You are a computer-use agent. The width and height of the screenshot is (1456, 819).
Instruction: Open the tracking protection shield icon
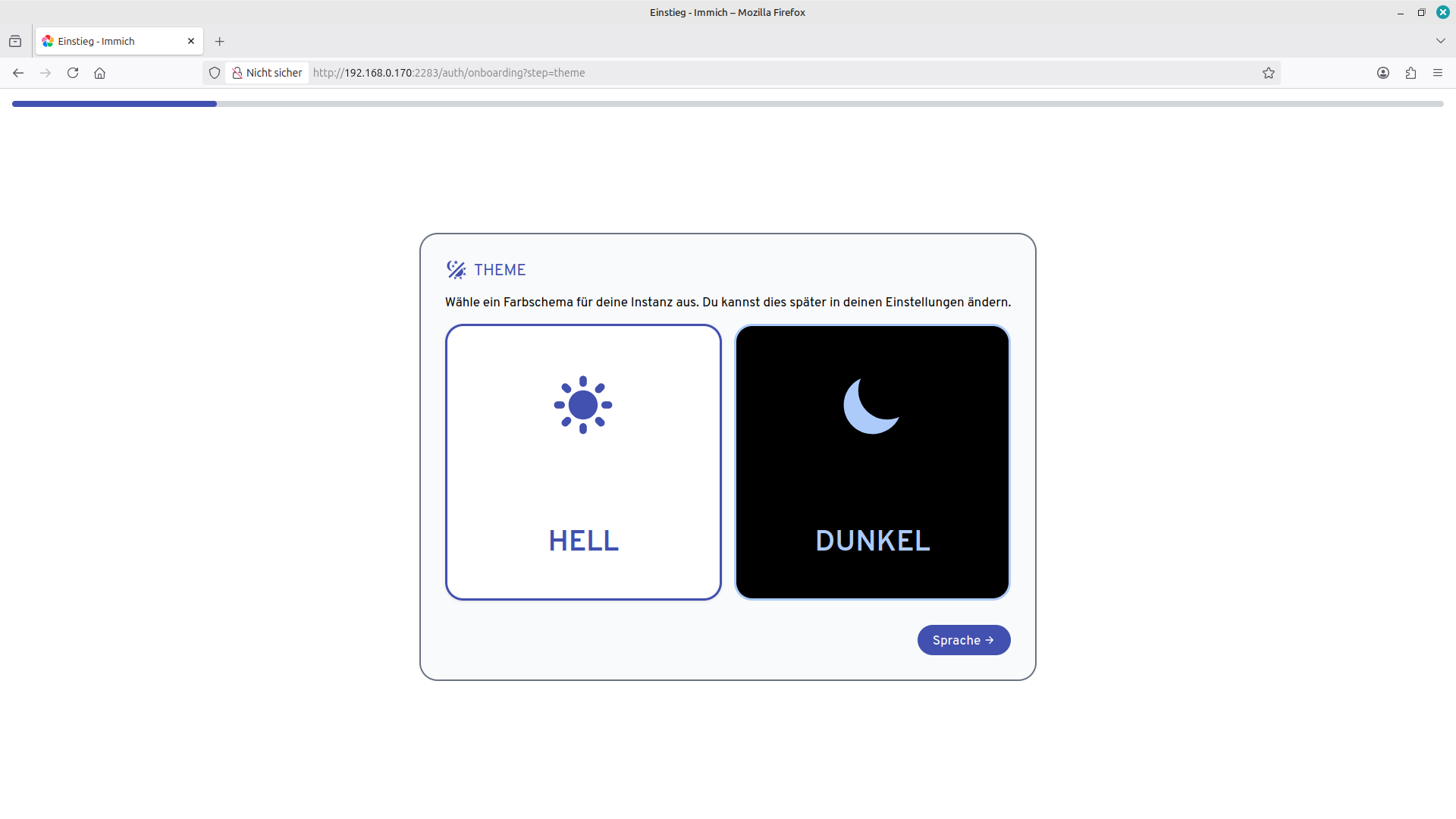click(215, 73)
